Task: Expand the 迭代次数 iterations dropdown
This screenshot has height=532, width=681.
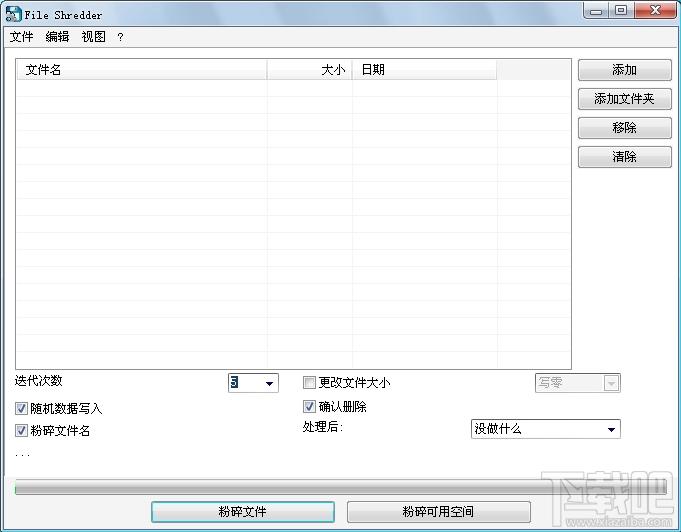Action: (269, 383)
